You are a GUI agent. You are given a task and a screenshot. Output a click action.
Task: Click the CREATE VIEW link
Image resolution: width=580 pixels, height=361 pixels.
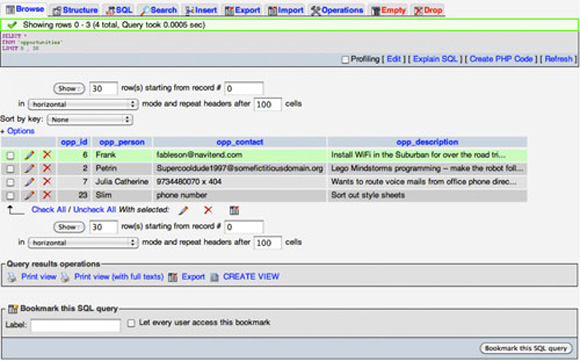tap(251, 277)
